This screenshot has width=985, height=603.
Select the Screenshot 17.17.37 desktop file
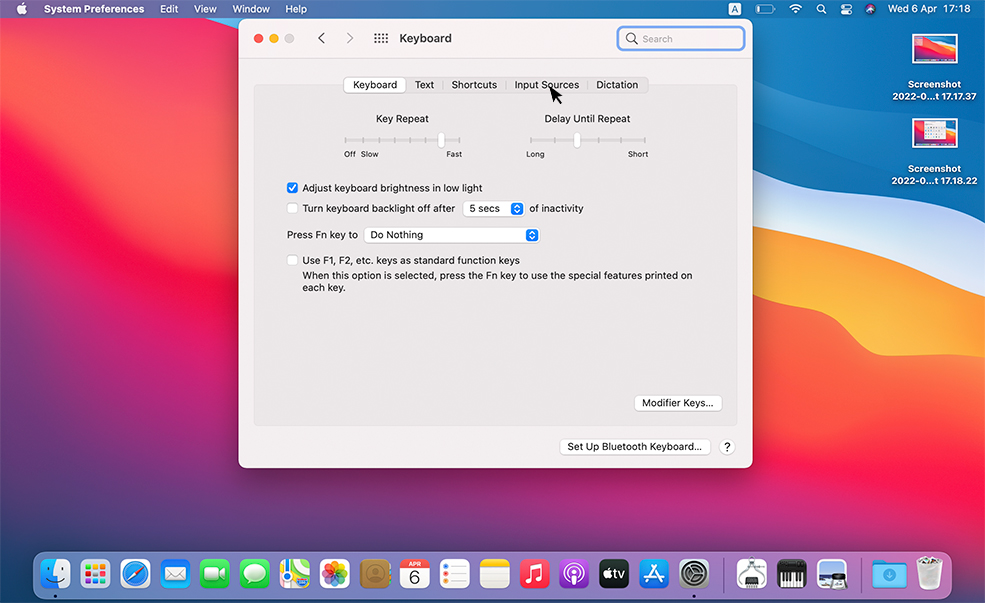[x=934, y=67]
